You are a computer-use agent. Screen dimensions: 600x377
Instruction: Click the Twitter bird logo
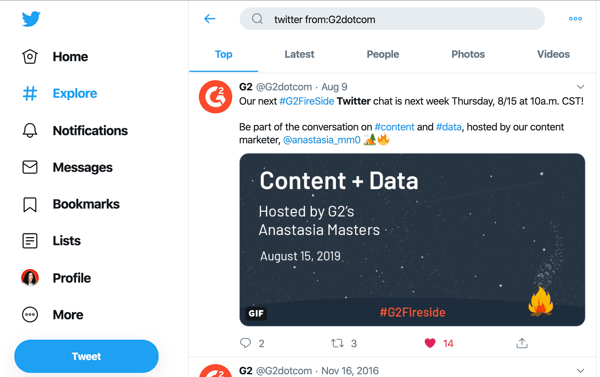click(x=31, y=19)
